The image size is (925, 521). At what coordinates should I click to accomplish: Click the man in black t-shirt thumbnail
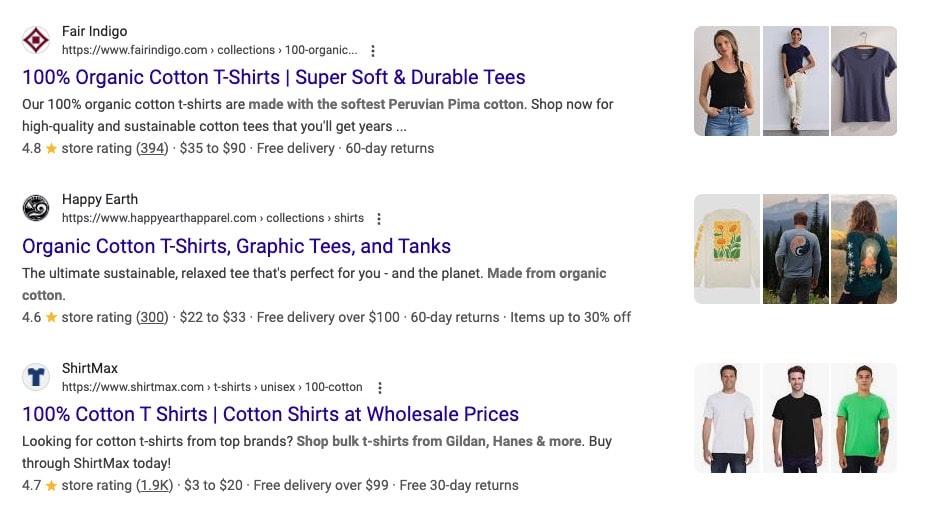[795, 418]
